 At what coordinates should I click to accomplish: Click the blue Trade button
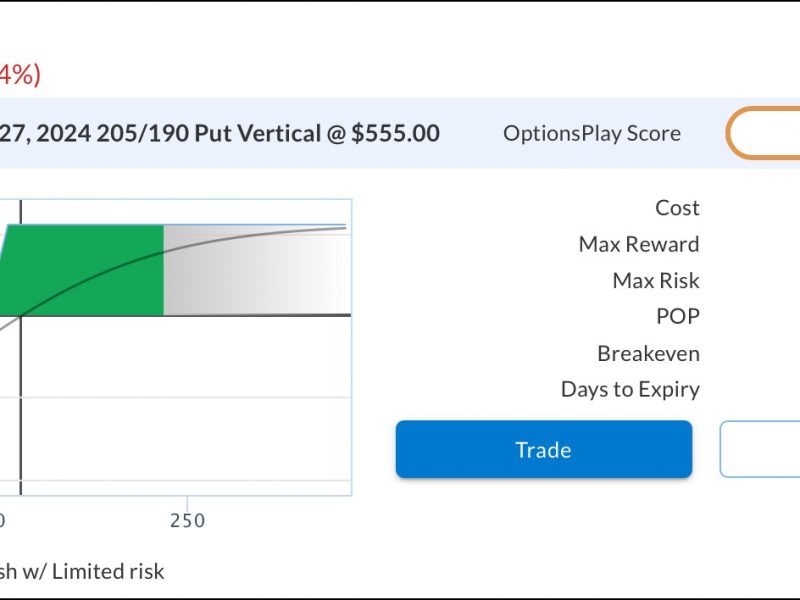[544, 449]
